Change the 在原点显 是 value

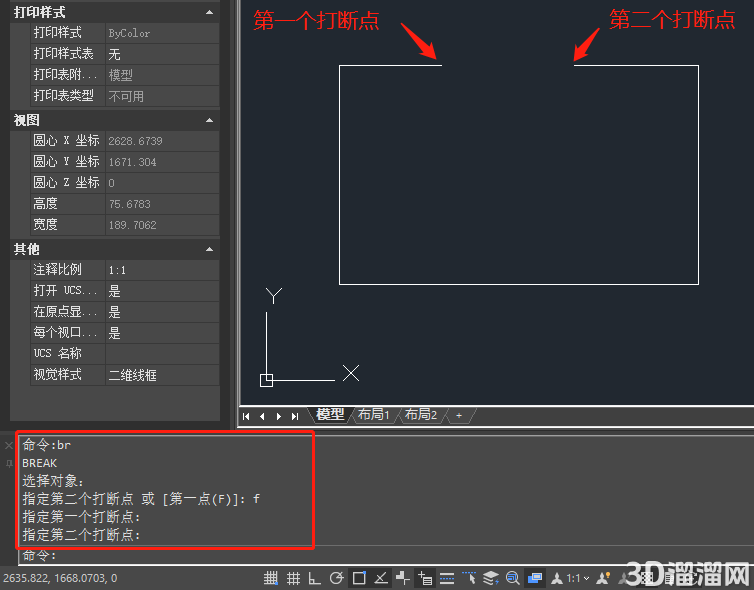coord(163,312)
